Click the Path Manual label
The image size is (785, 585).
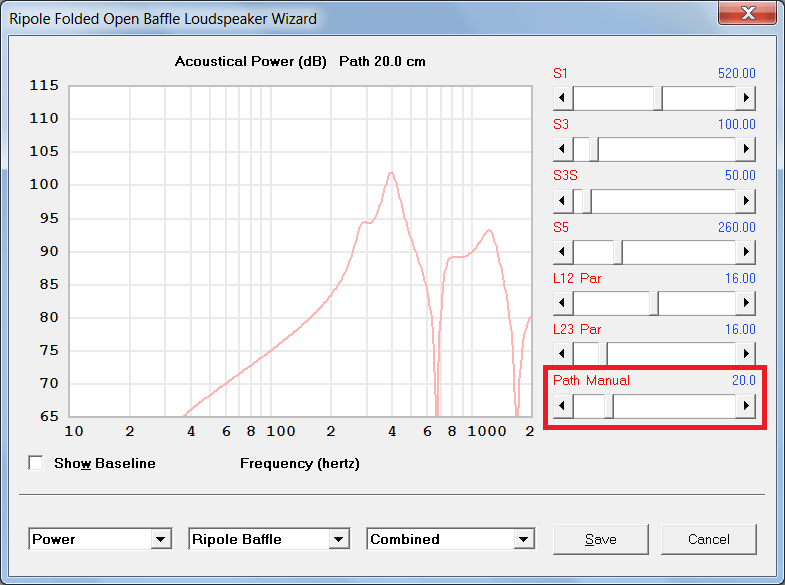pos(591,380)
